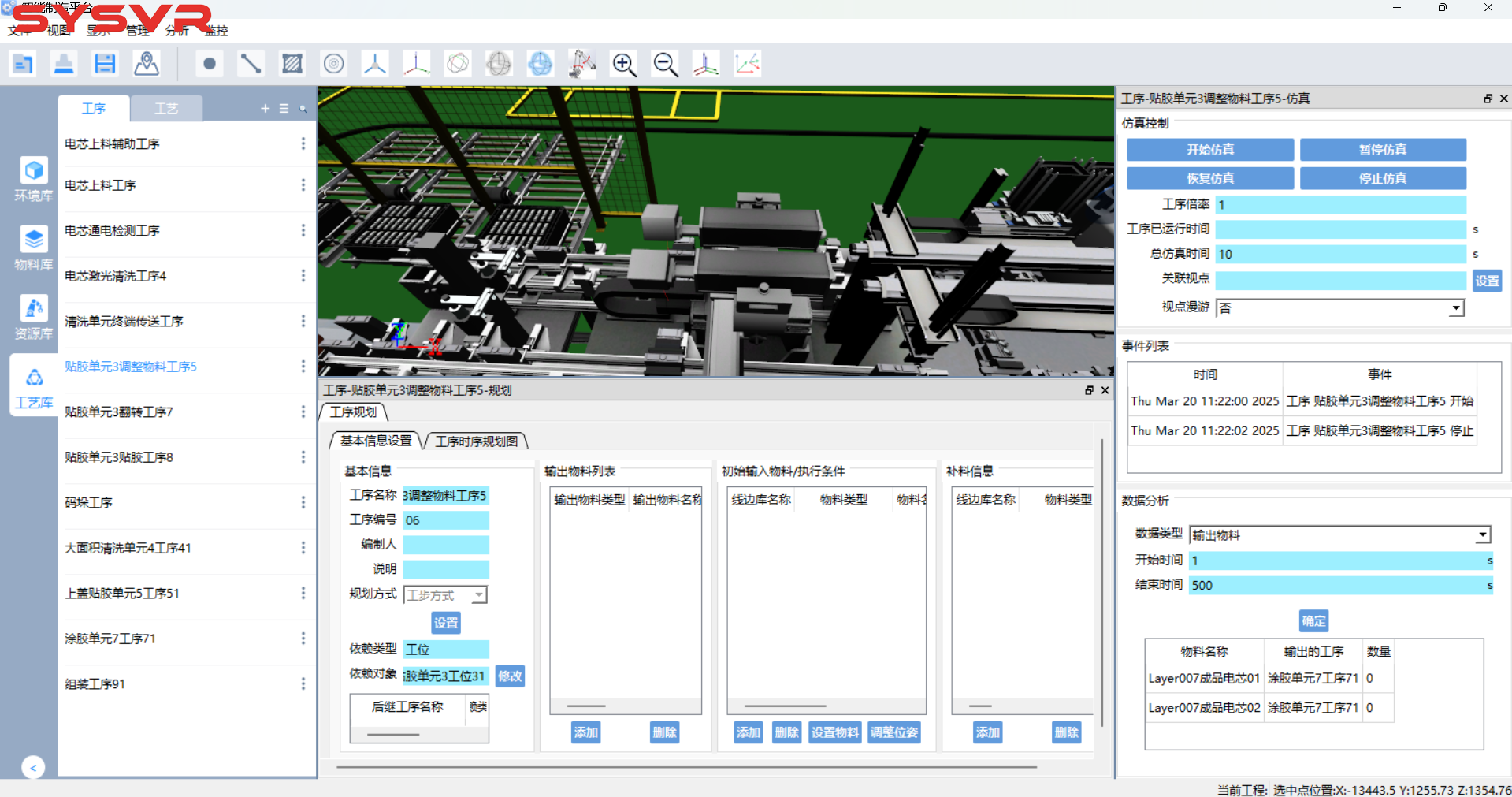Click the gray sphere gizmo icon
The height and width of the screenshot is (797, 1512).
(499, 64)
